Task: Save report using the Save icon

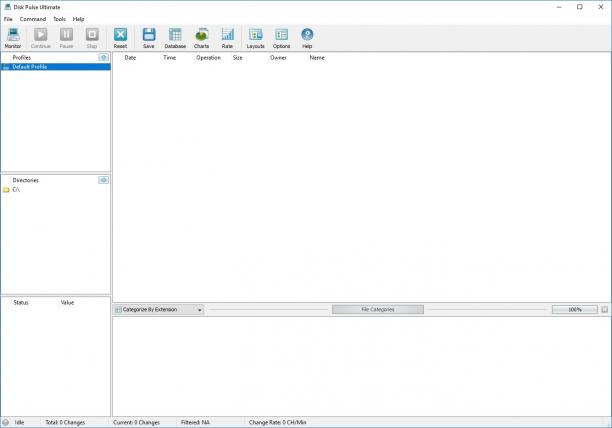Action: click(149, 35)
